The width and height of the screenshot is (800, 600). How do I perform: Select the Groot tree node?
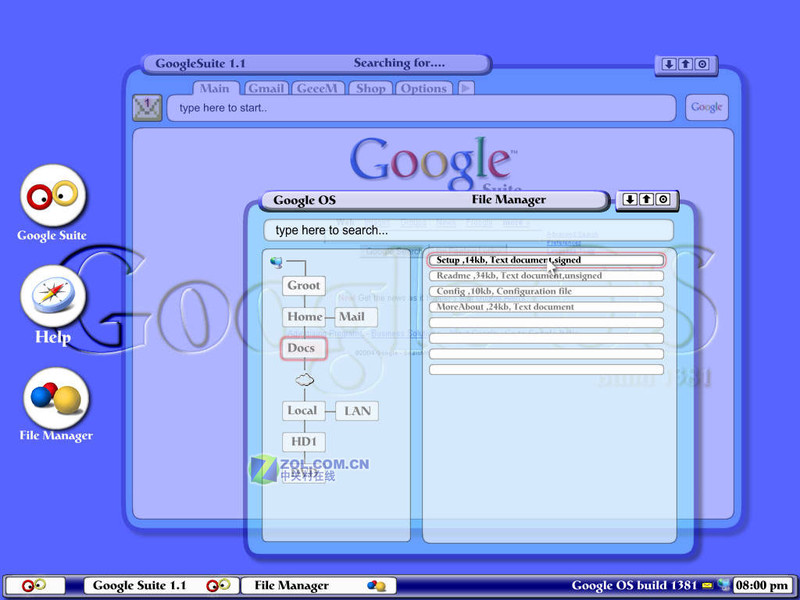(304, 285)
